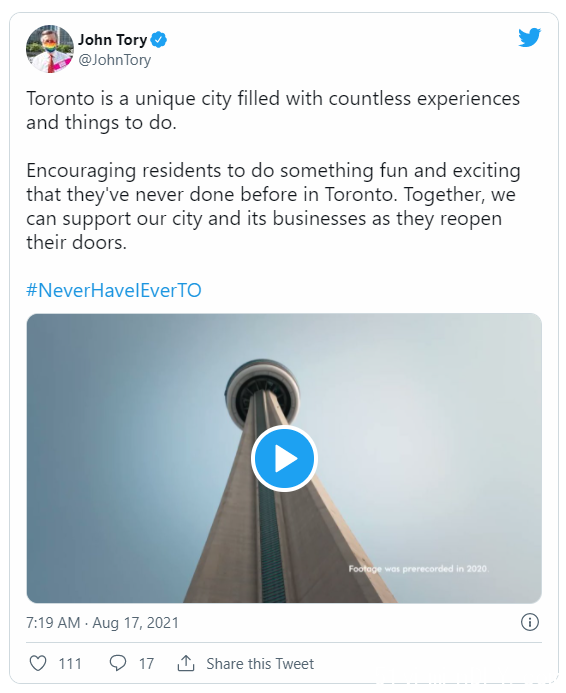Click the 'Footage was prerecorded in 2020' caption

419,569
